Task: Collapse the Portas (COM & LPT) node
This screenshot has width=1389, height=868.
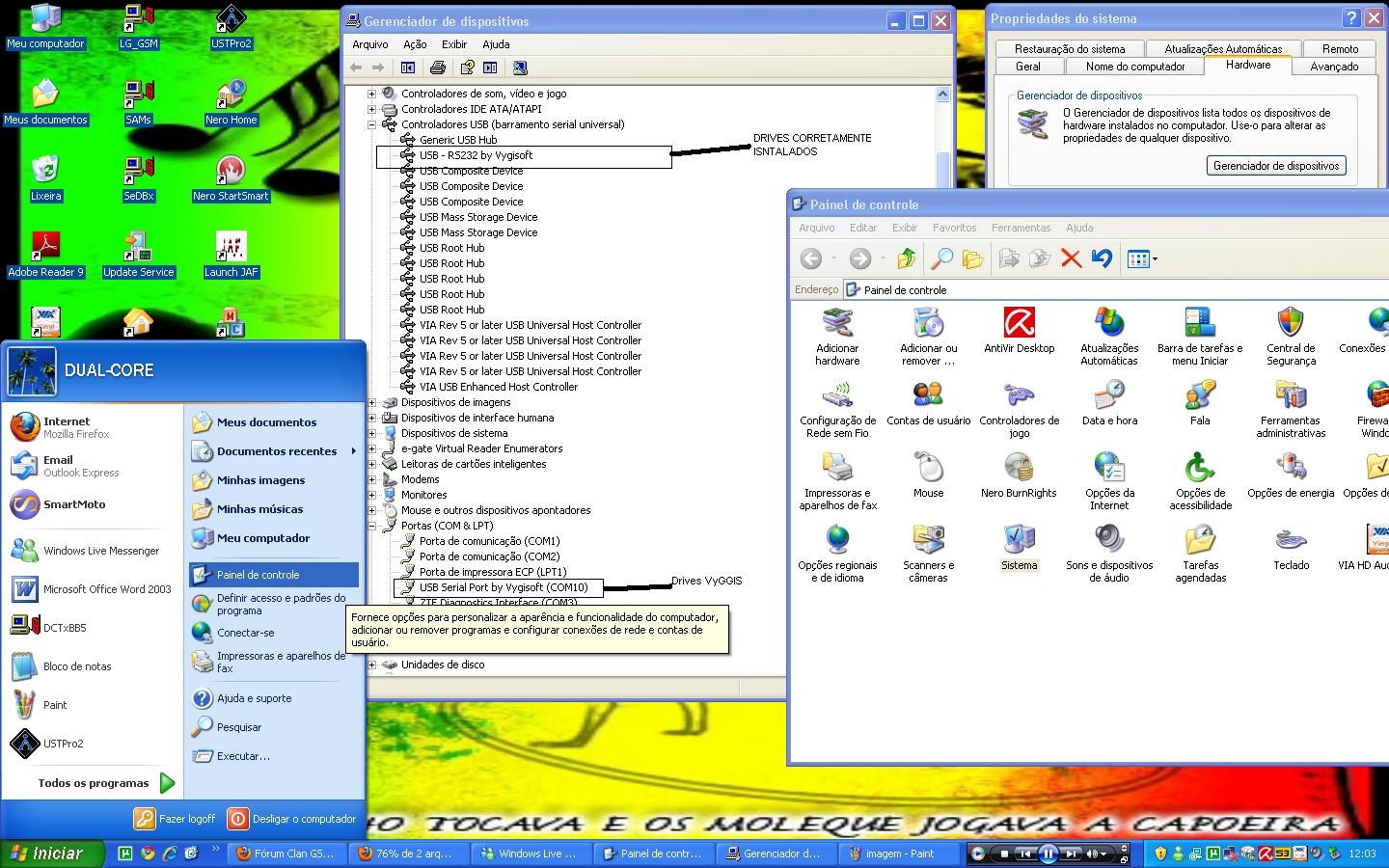Action: click(371, 526)
